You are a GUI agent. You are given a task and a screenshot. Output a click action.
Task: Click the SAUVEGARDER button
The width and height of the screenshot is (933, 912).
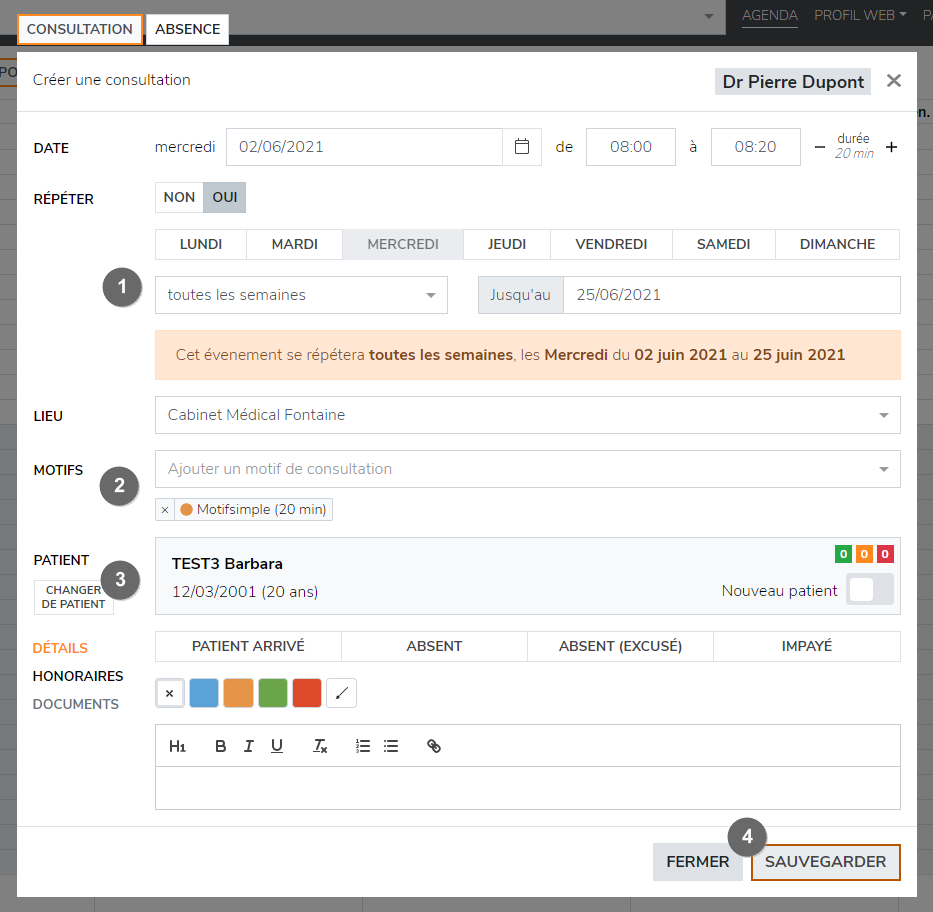click(x=825, y=862)
